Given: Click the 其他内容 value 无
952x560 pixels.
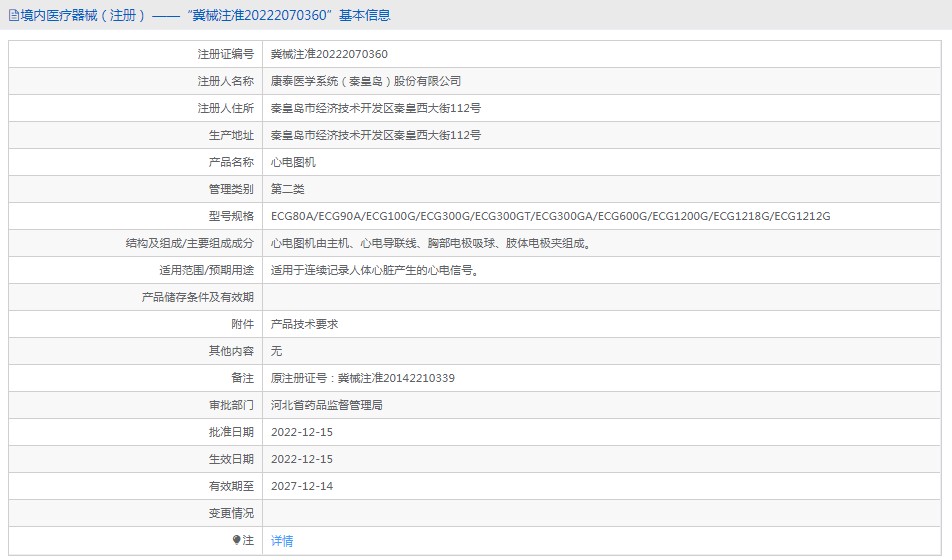Looking at the screenshot, I should click(276, 351).
